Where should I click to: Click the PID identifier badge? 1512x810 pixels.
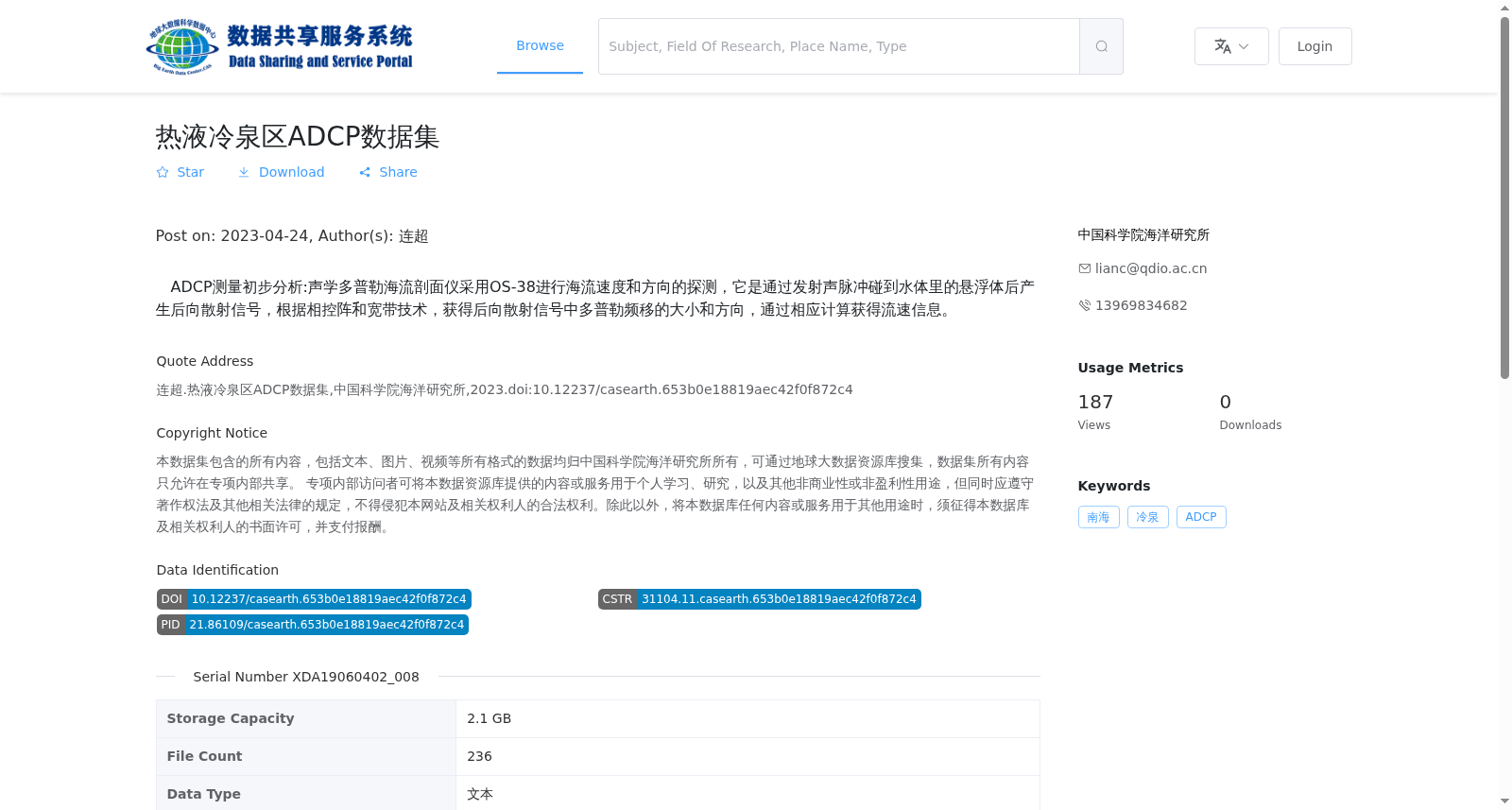pyautogui.click(x=313, y=625)
